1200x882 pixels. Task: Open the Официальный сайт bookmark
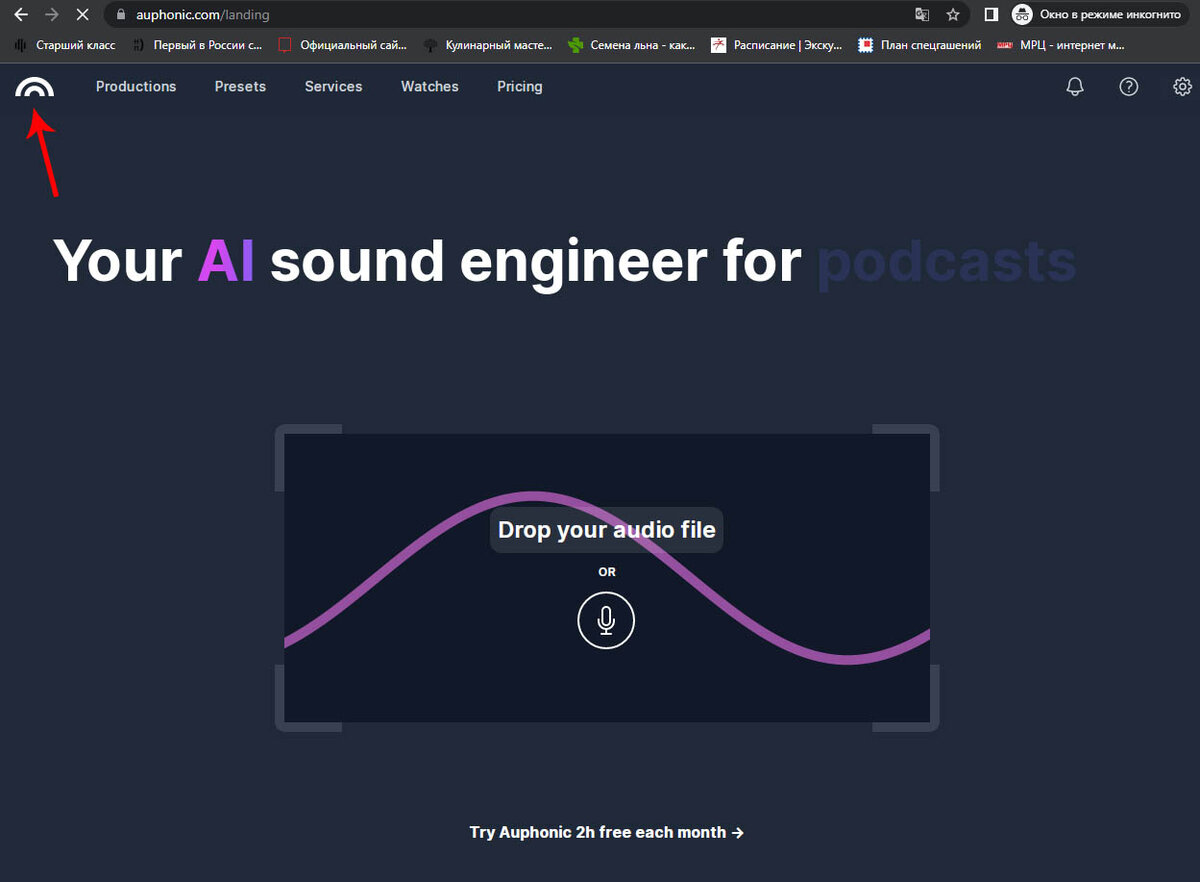[343, 45]
